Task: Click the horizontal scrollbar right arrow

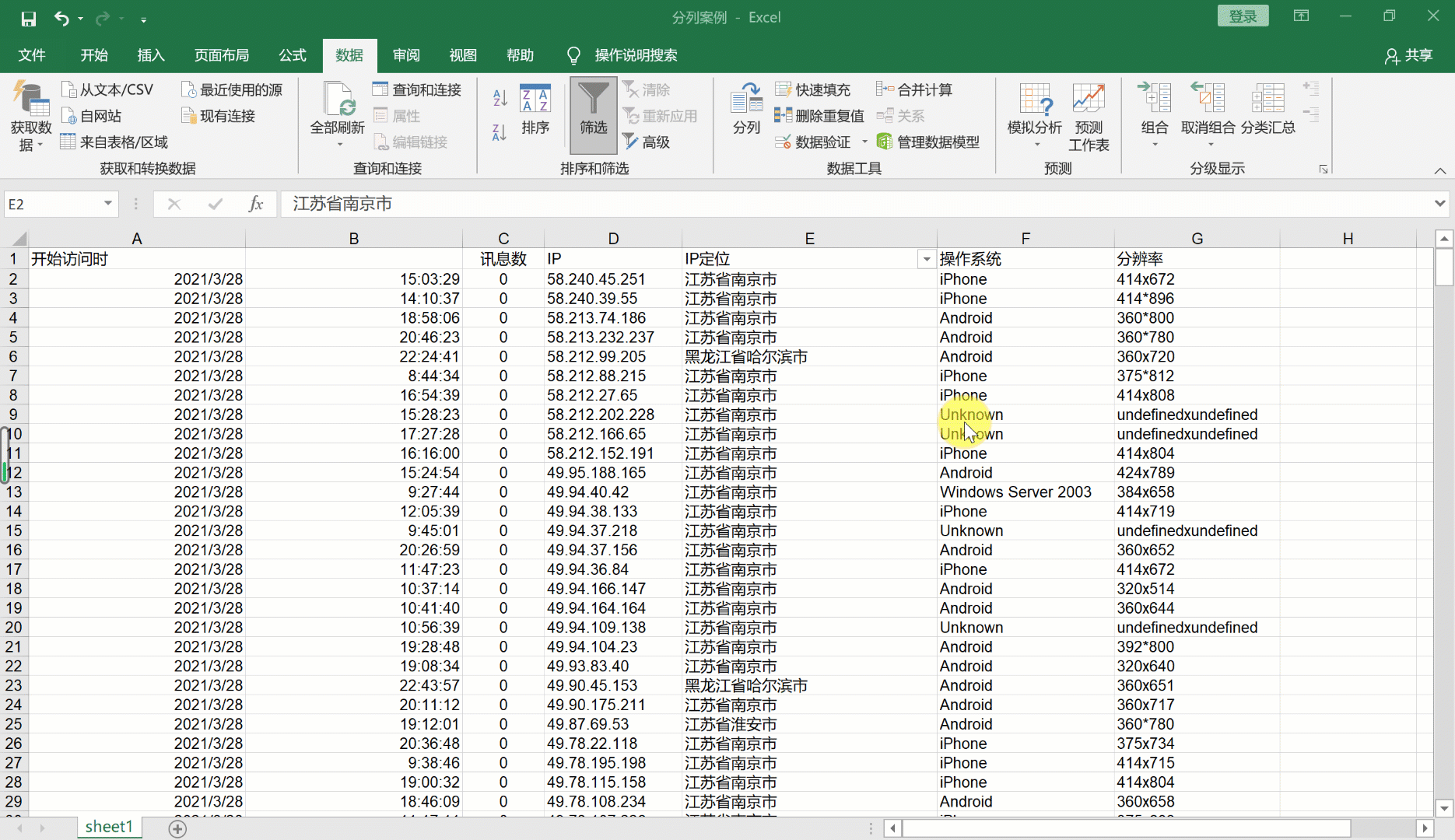Action: pos(1425,829)
